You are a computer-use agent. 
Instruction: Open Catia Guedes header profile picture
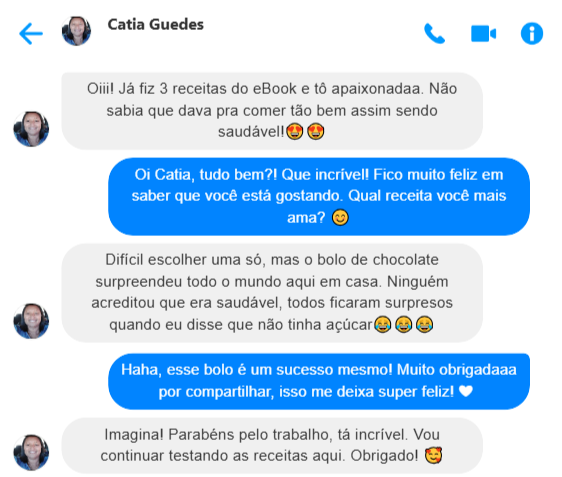click(x=76, y=31)
